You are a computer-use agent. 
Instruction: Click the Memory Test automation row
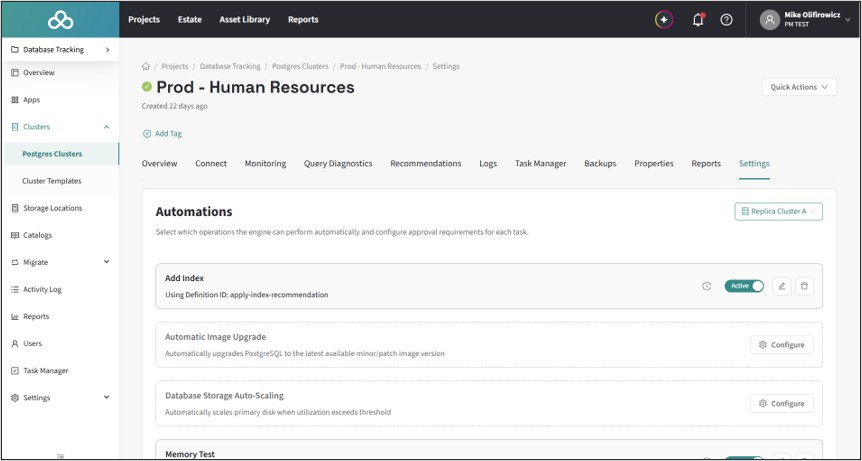pos(489,449)
